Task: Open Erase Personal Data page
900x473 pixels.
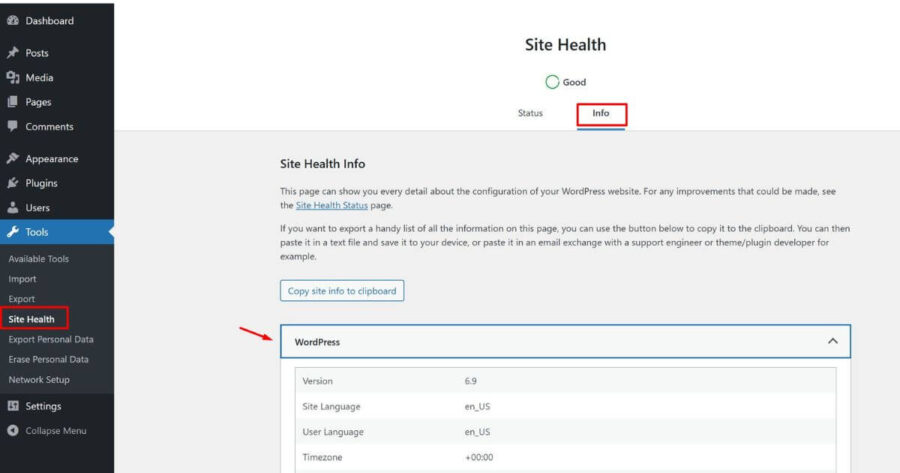Action: (48, 359)
